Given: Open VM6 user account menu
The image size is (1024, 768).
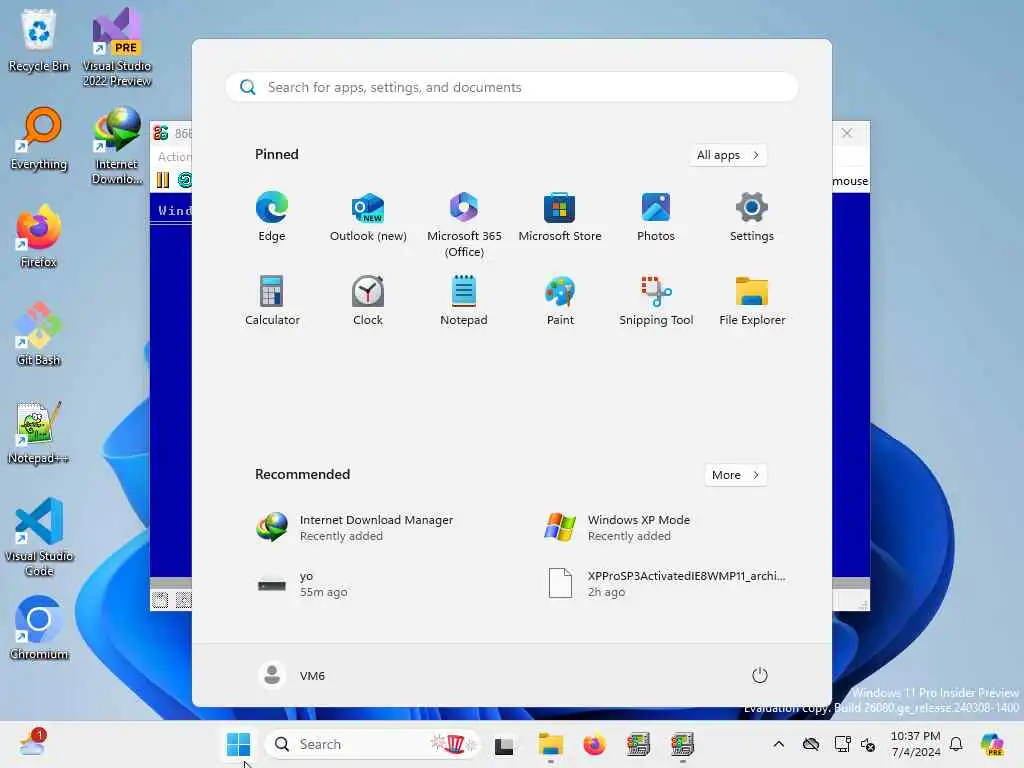Looking at the screenshot, I should coord(291,675).
